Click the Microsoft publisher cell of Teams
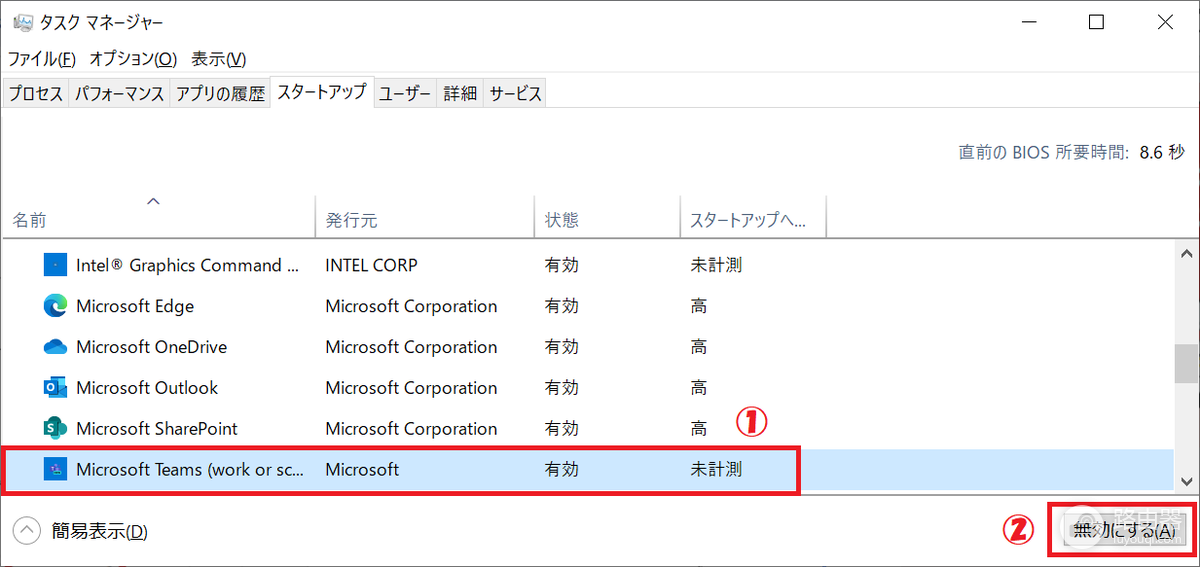This screenshot has width=1200, height=567. [362, 469]
